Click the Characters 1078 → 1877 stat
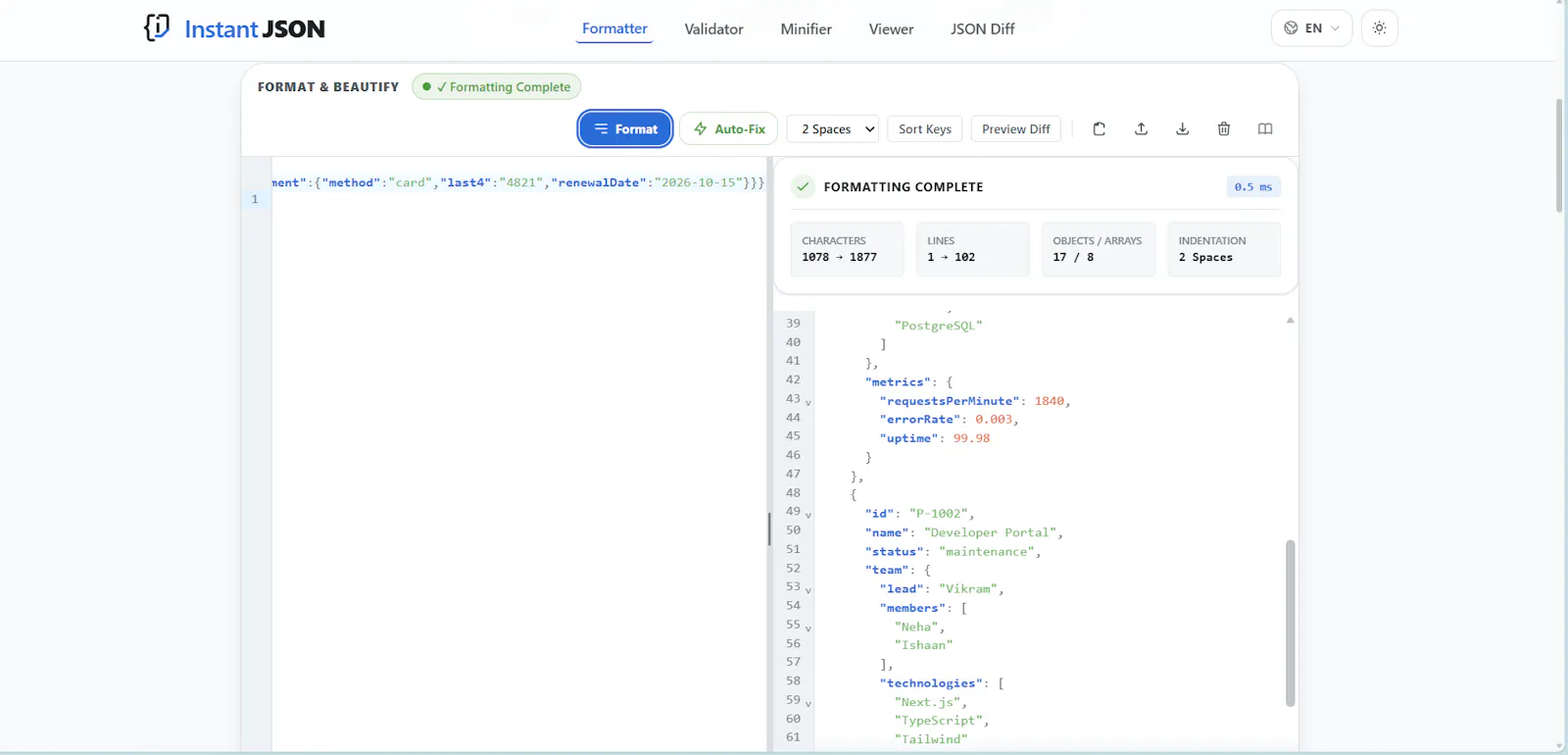 coord(847,249)
